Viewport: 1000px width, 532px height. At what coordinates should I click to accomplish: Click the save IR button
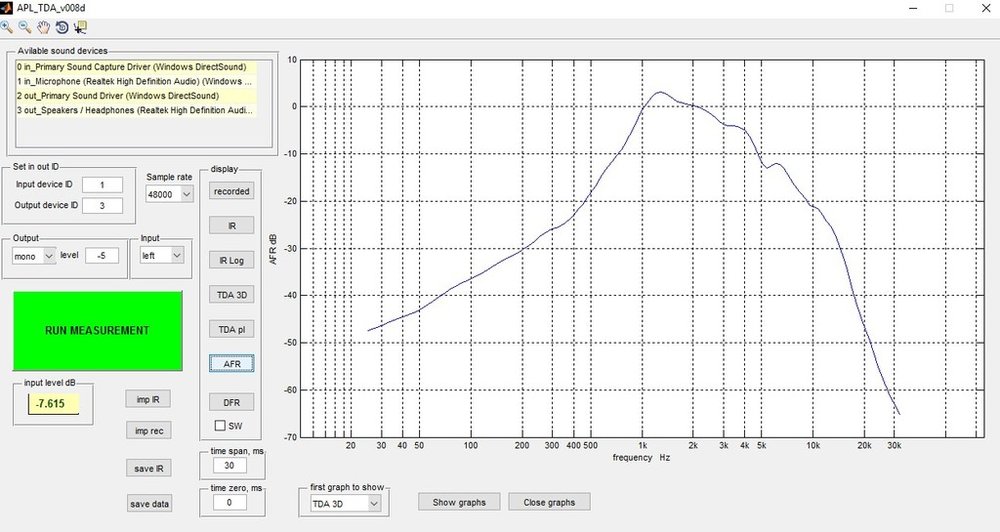(149, 468)
